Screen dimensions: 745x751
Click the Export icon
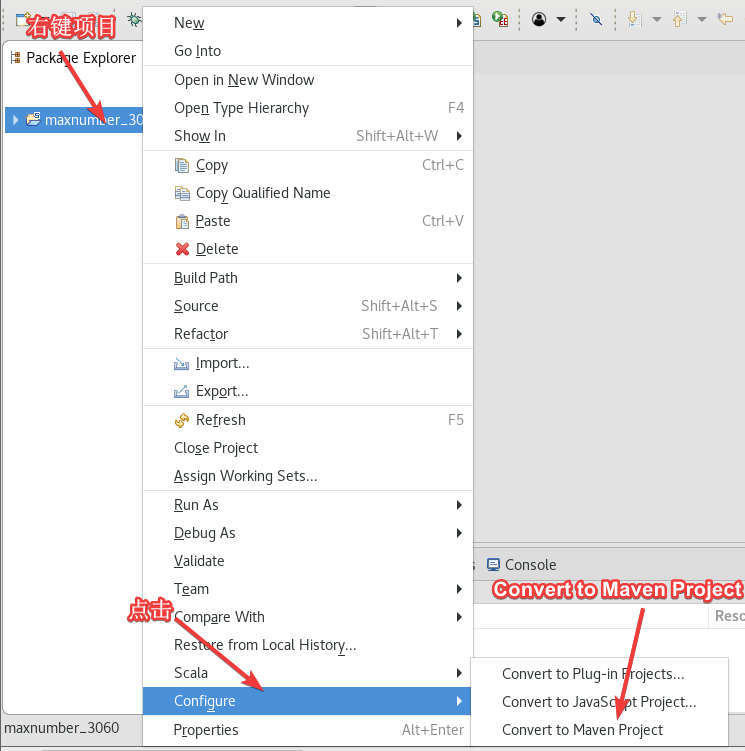click(x=181, y=392)
